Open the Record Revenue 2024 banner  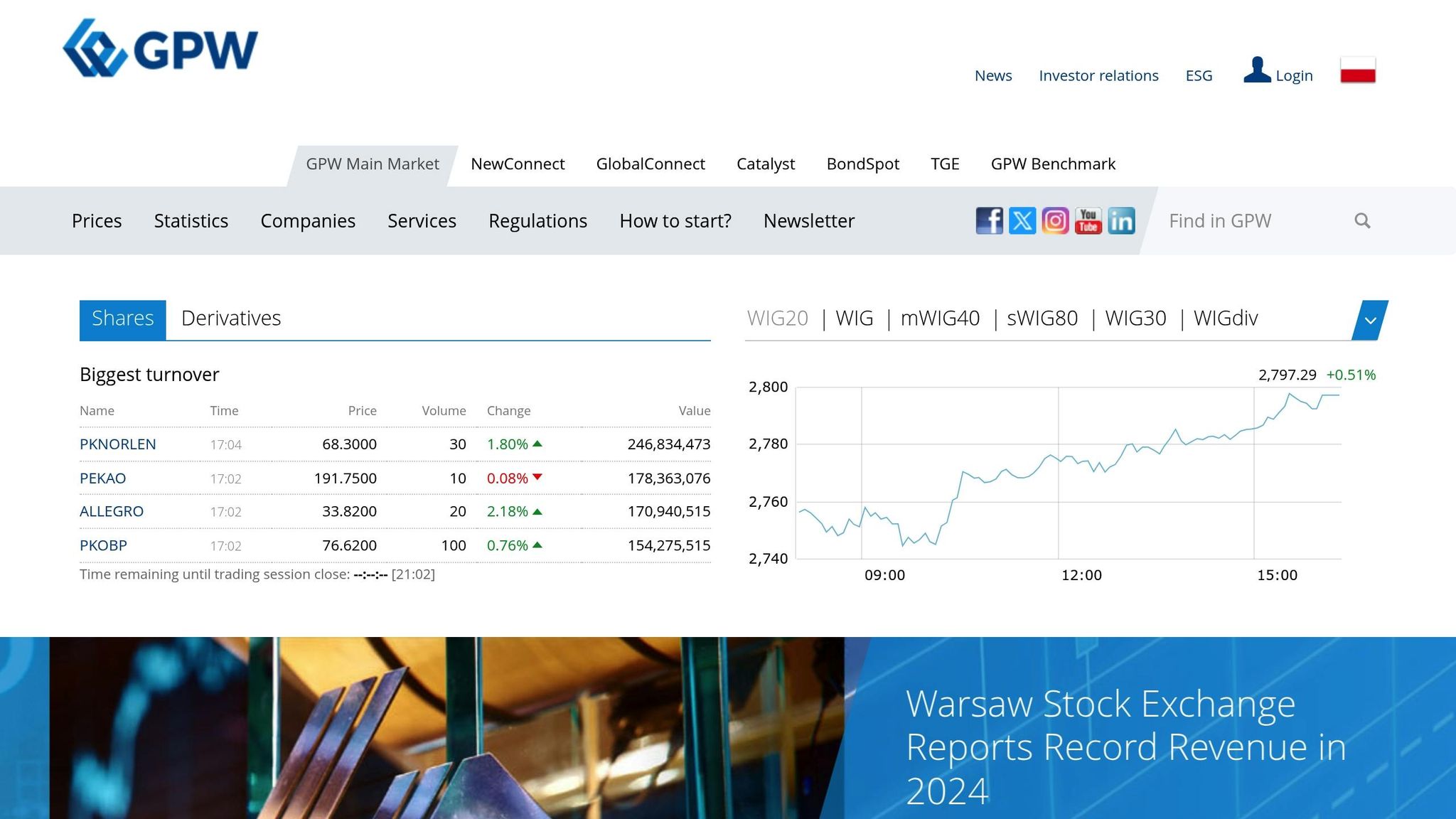click(x=1125, y=746)
